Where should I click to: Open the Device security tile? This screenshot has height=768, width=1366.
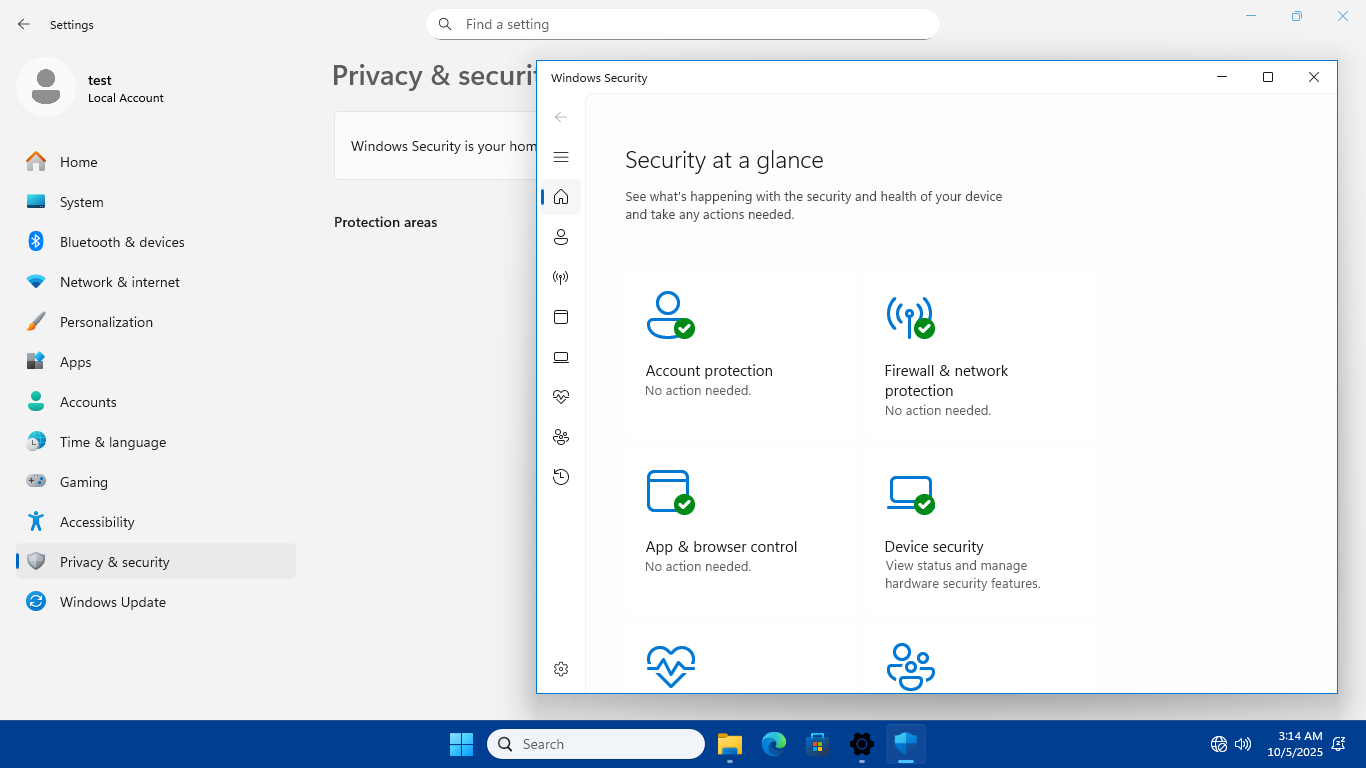pos(981,530)
